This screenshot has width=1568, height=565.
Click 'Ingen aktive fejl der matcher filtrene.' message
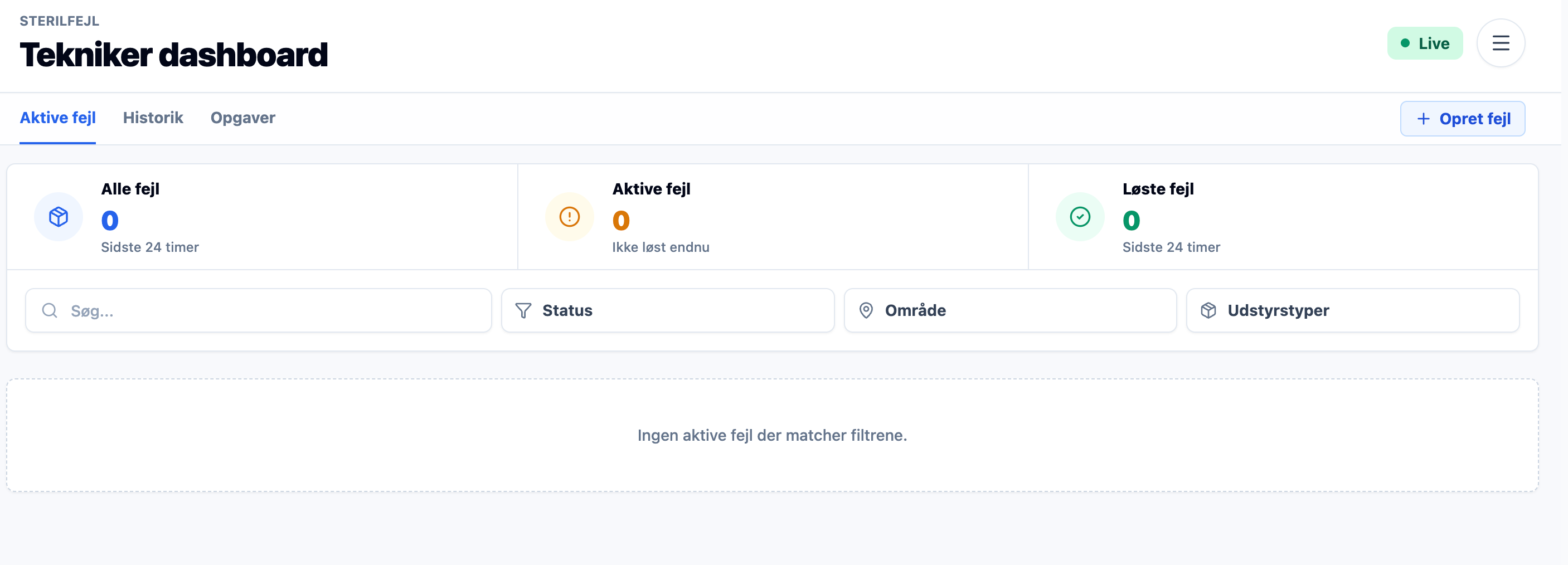pos(772,435)
